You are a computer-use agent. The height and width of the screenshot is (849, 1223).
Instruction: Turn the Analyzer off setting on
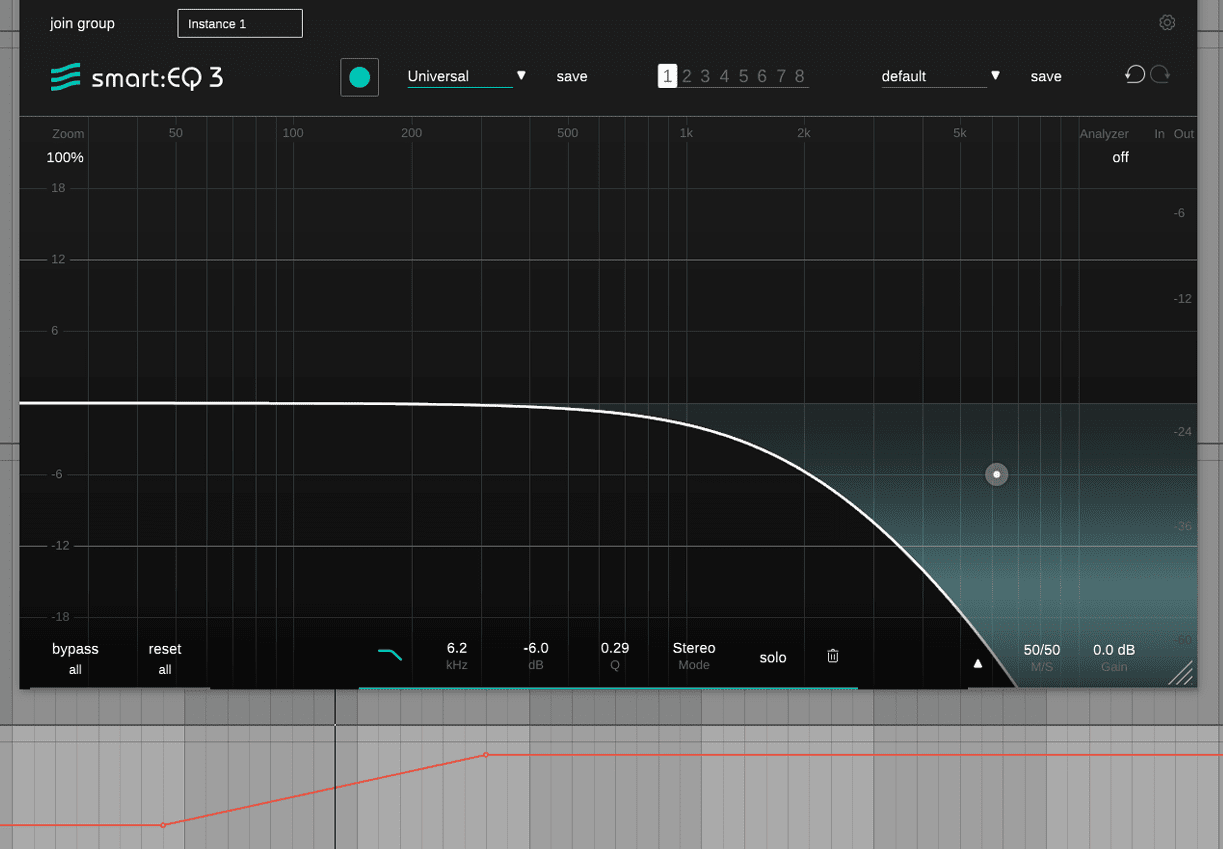[1120, 157]
